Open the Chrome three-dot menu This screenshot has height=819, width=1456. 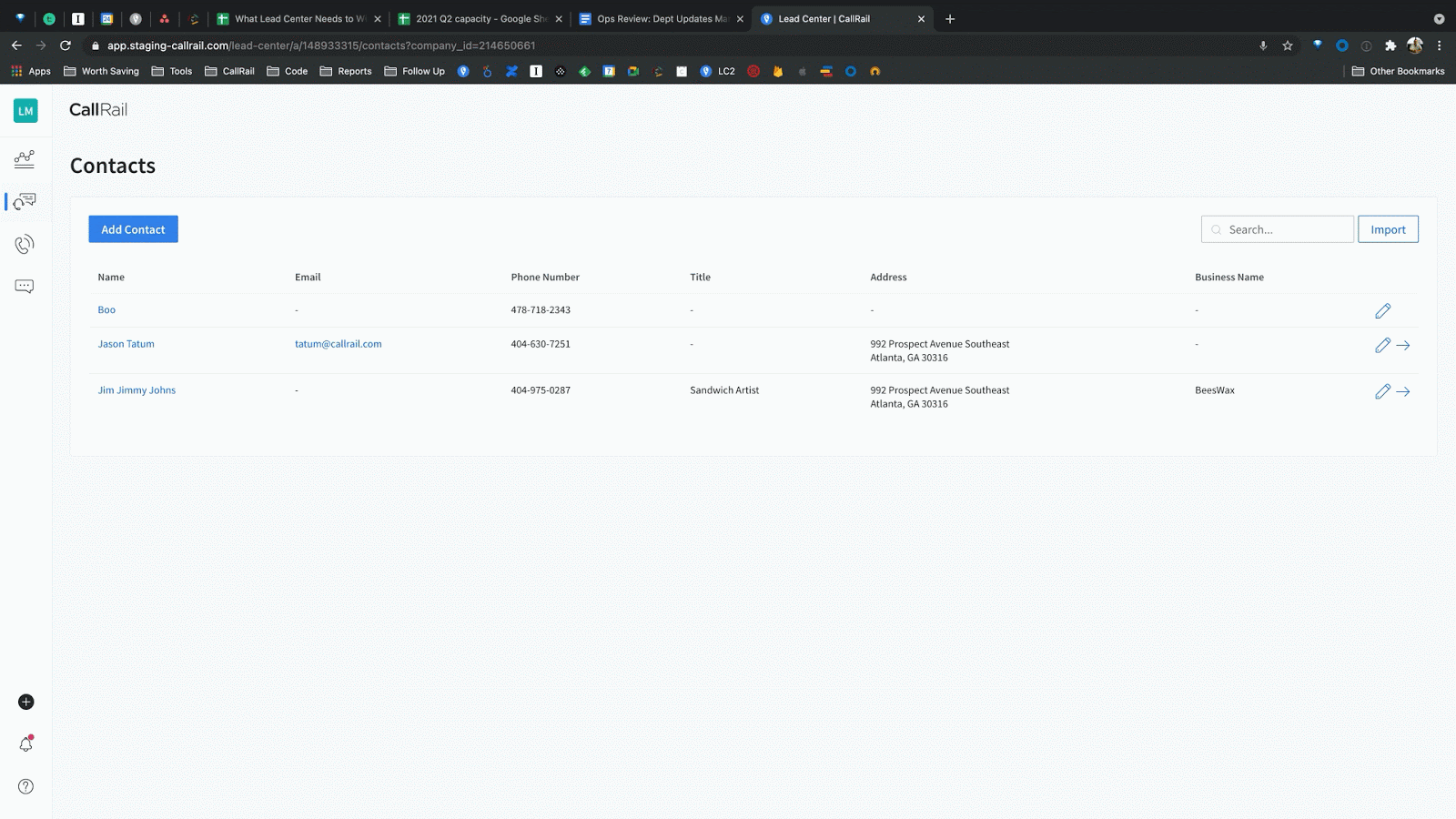click(x=1440, y=45)
